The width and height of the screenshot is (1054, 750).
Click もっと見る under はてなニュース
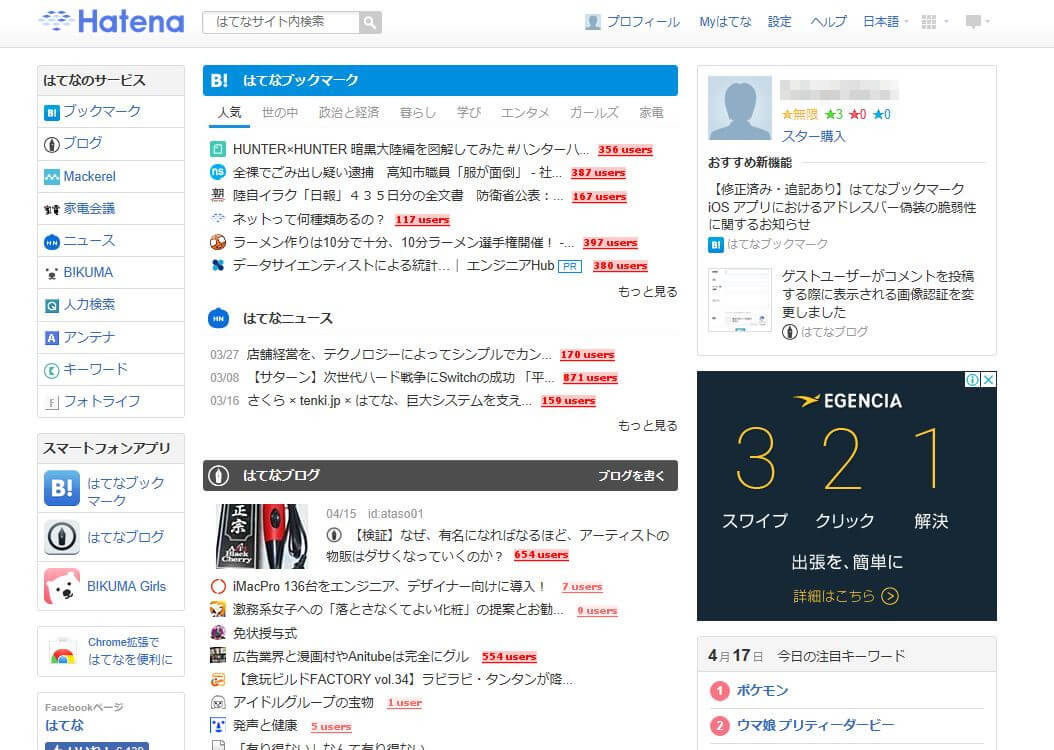[x=647, y=425]
